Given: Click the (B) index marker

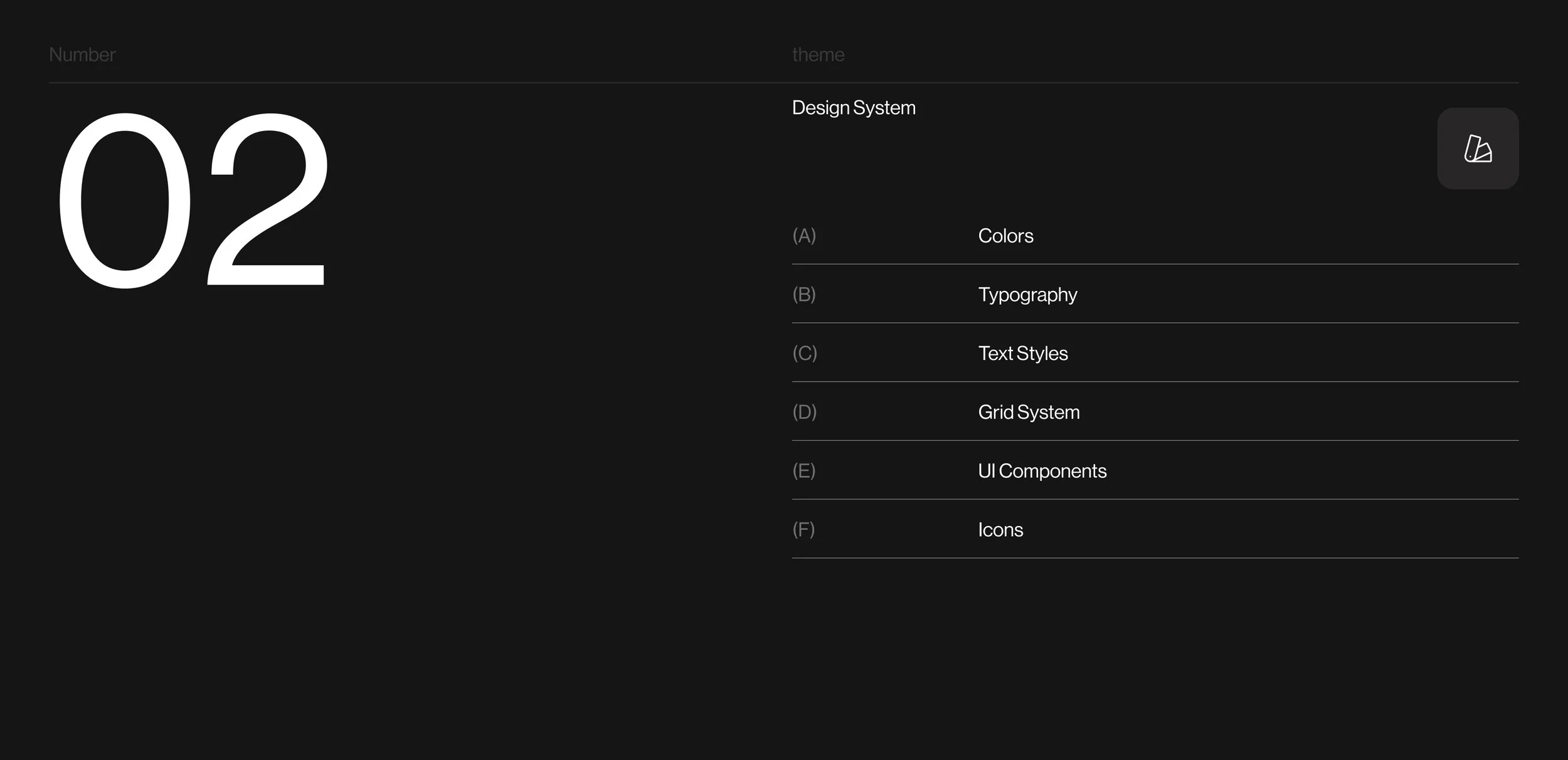Looking at the screenshot, I should click(x=804, y=295).
